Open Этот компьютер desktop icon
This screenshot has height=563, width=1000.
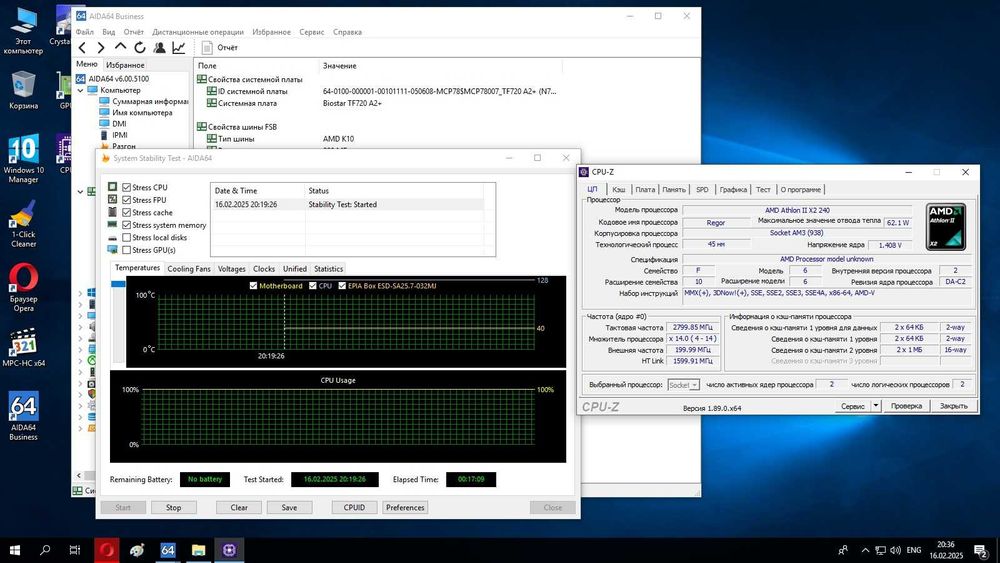pyautogui.click(x=24, y=31)
